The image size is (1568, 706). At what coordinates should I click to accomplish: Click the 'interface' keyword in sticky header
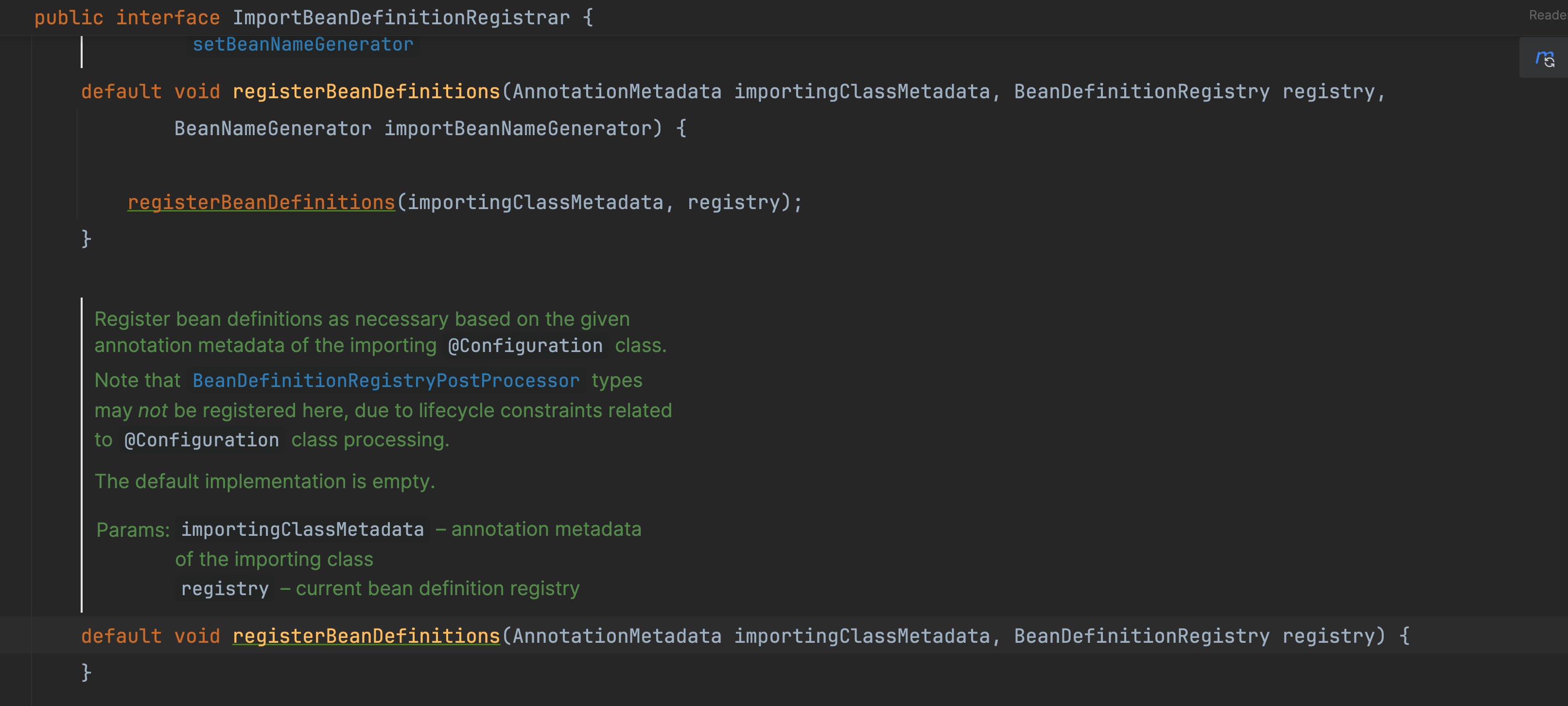pos(167,18)
